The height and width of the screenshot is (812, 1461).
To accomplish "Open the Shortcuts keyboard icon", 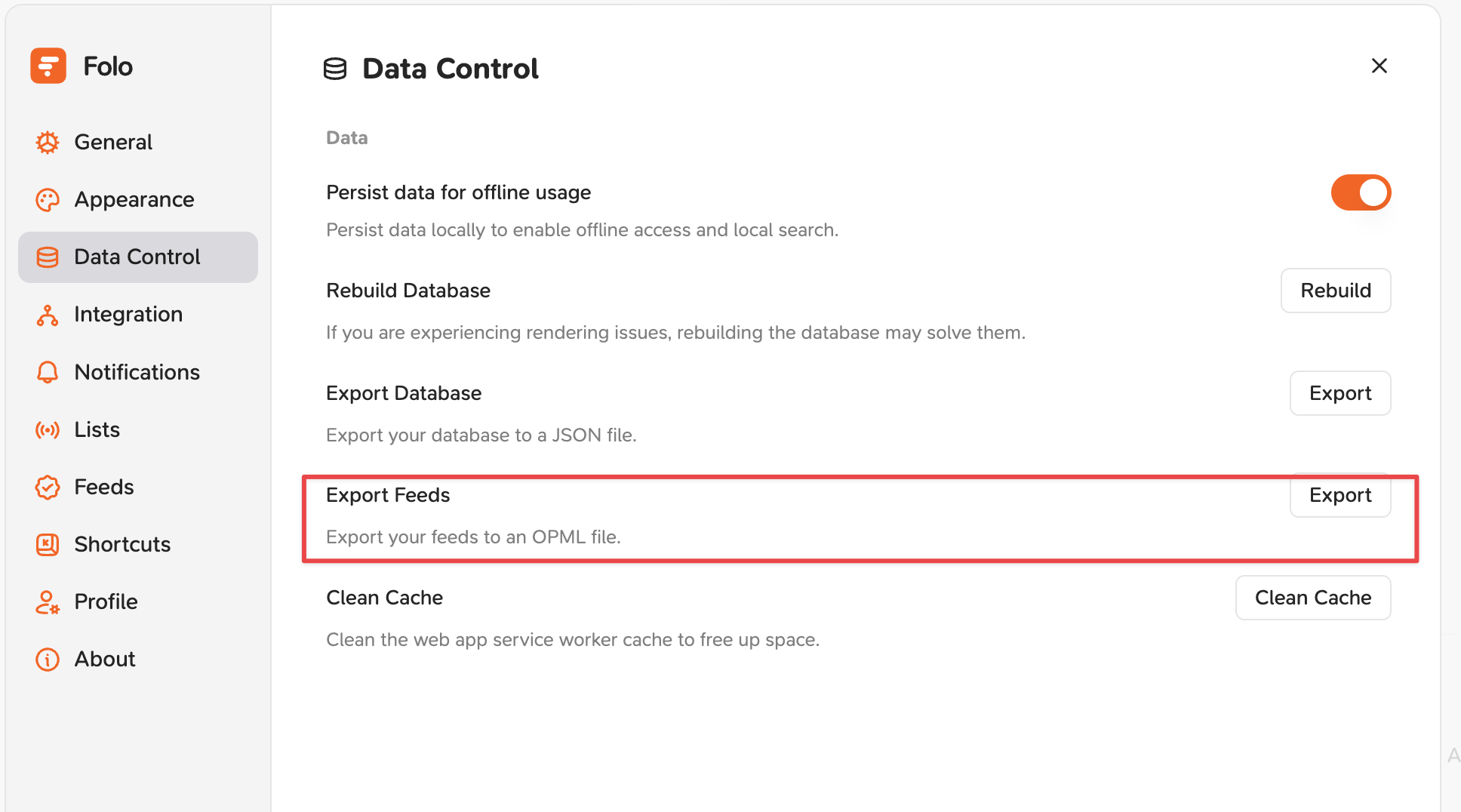I will [48, 545].
